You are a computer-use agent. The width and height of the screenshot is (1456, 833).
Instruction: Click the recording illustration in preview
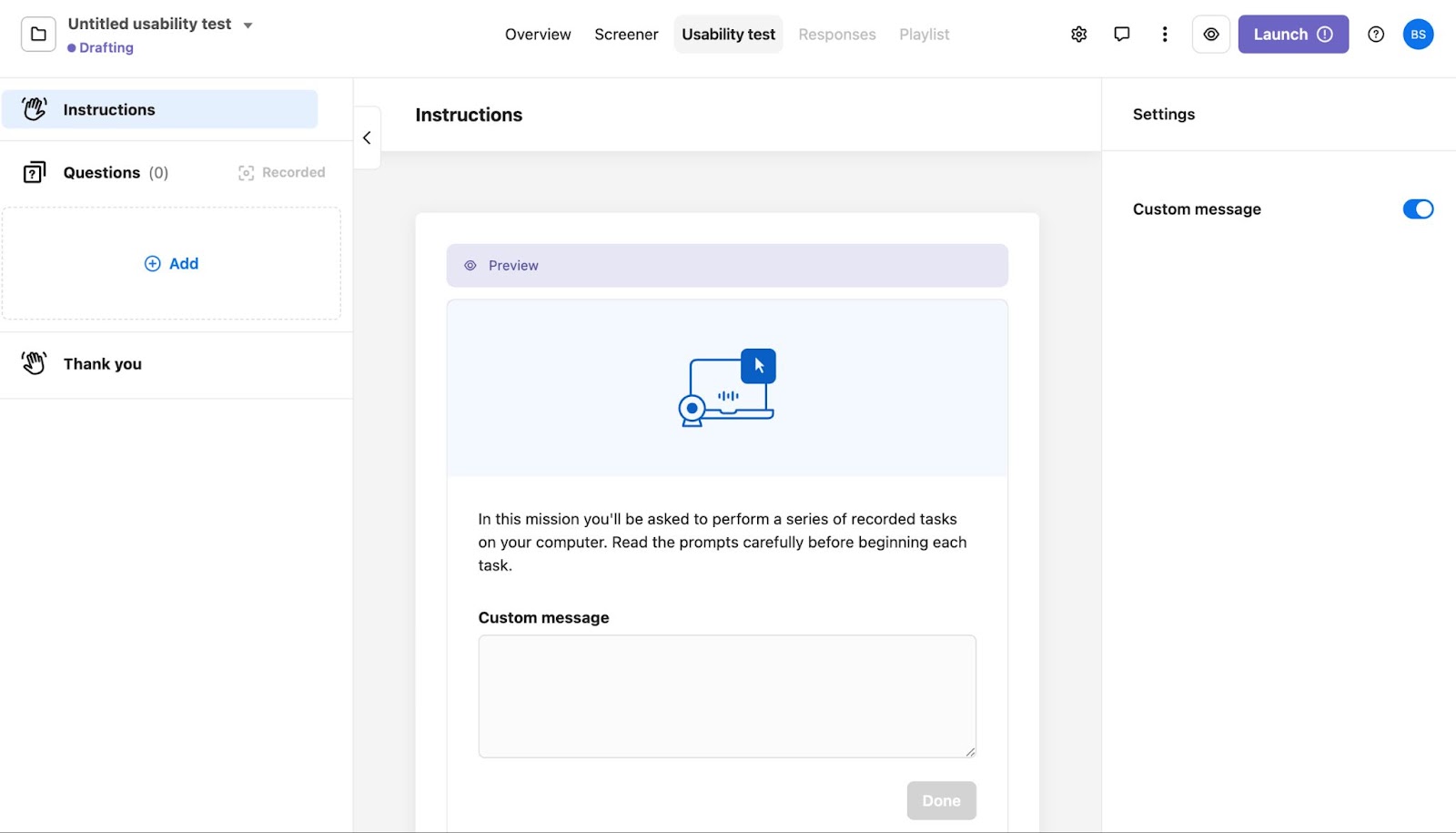(x=727, y=388)
